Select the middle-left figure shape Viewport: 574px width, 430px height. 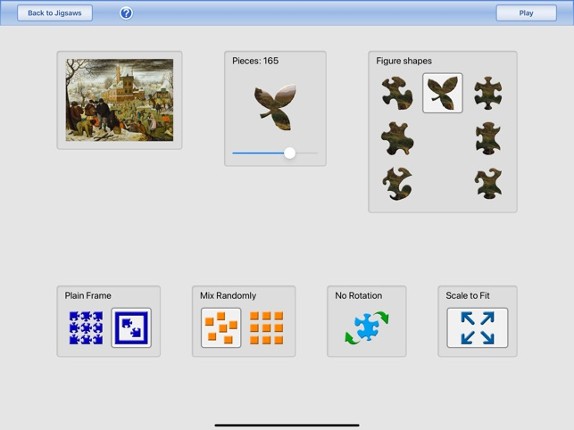coord(397,138)
